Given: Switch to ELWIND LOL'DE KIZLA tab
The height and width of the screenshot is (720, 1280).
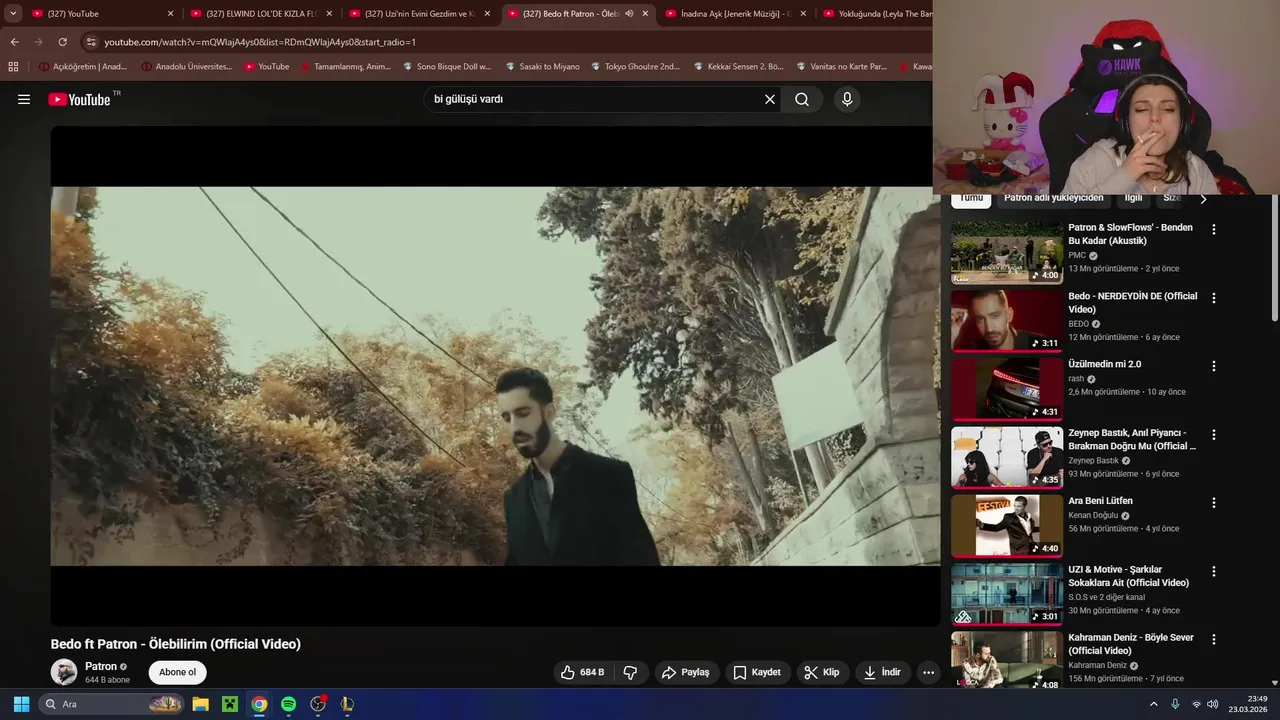Looking at the screenshot, I should tap(260, 14).
